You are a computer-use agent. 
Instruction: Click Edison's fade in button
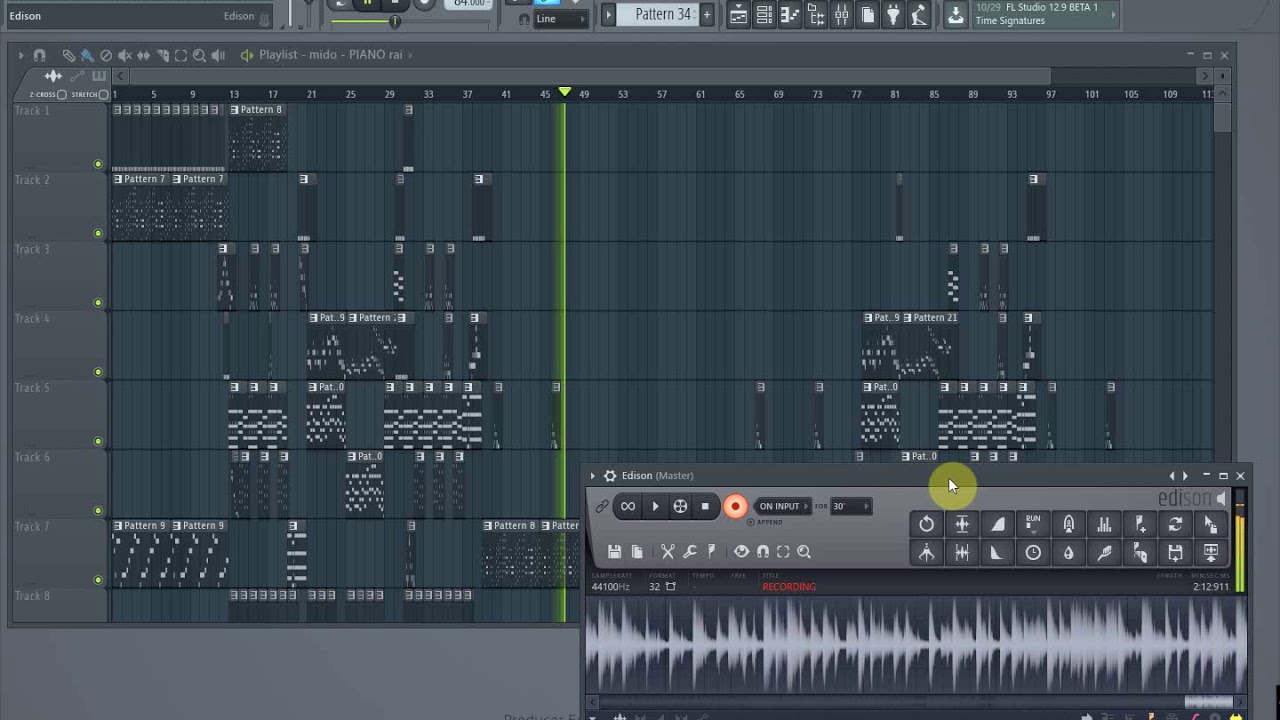[x=998, y=524]
